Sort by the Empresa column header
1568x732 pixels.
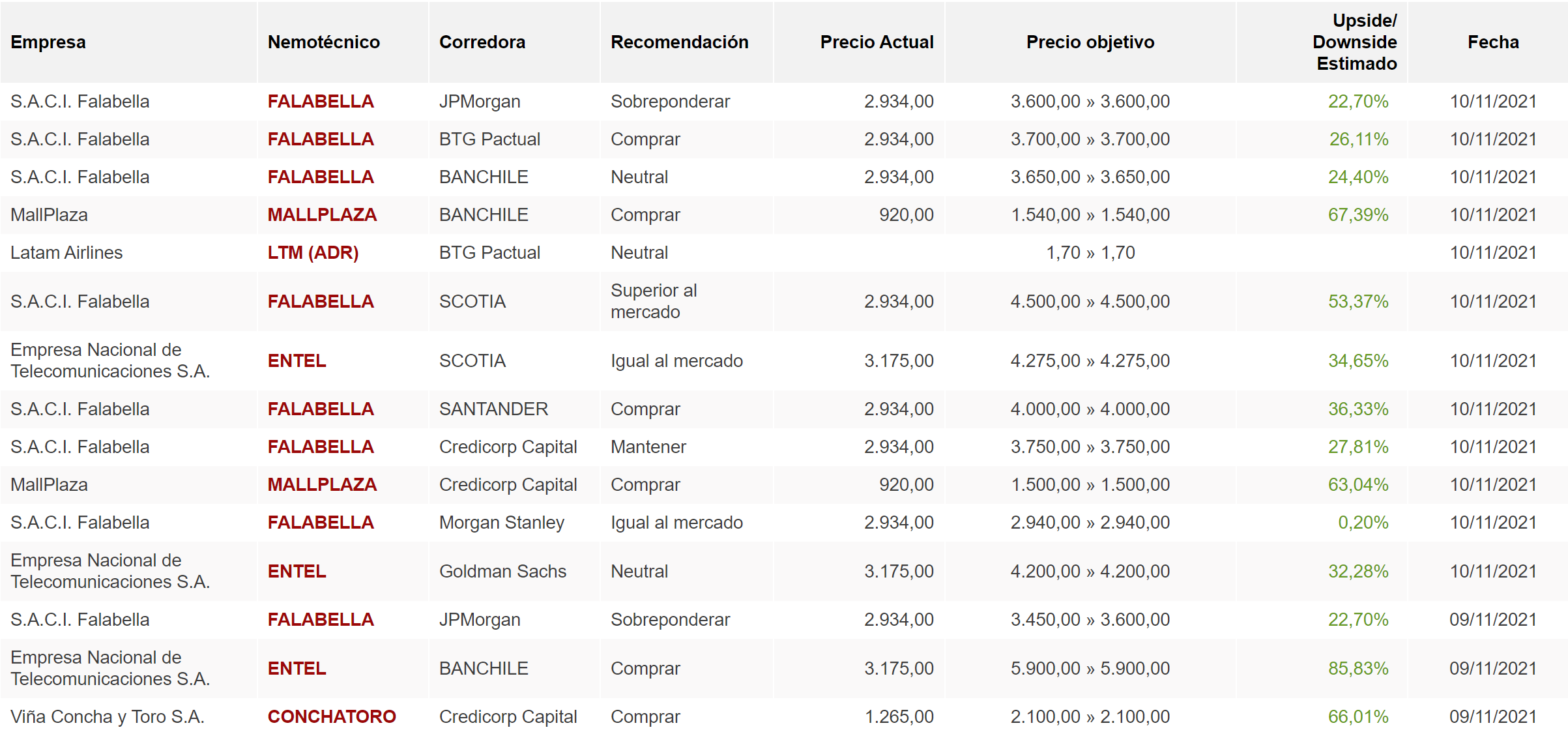coord(48,42)
